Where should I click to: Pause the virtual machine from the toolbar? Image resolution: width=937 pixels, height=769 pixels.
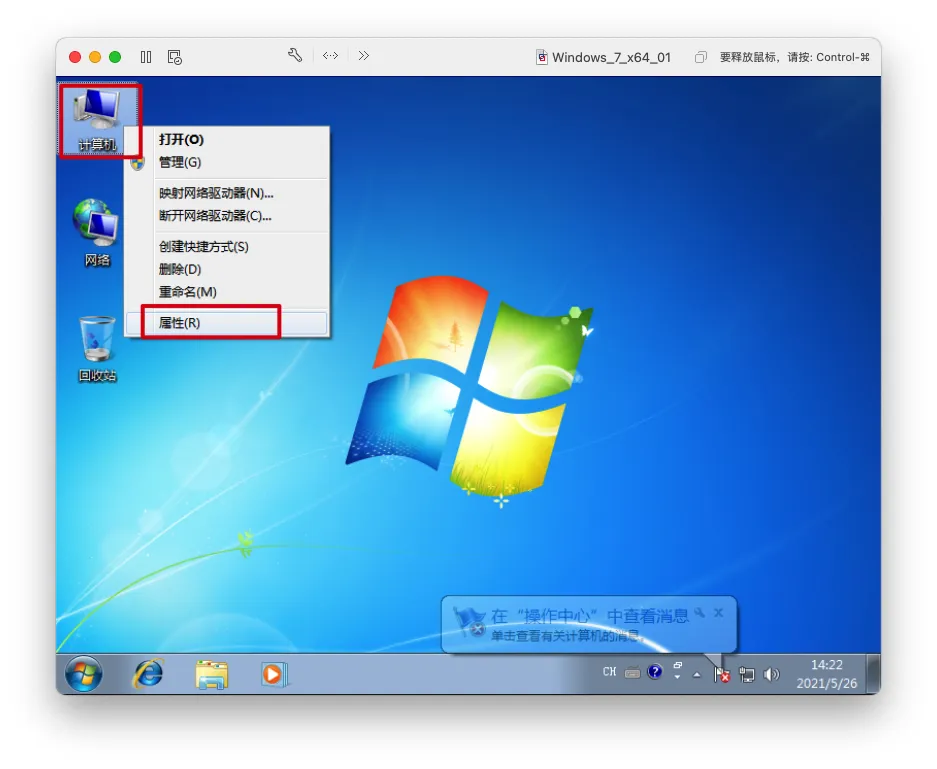pyautogui.click(x=146, y=57)
